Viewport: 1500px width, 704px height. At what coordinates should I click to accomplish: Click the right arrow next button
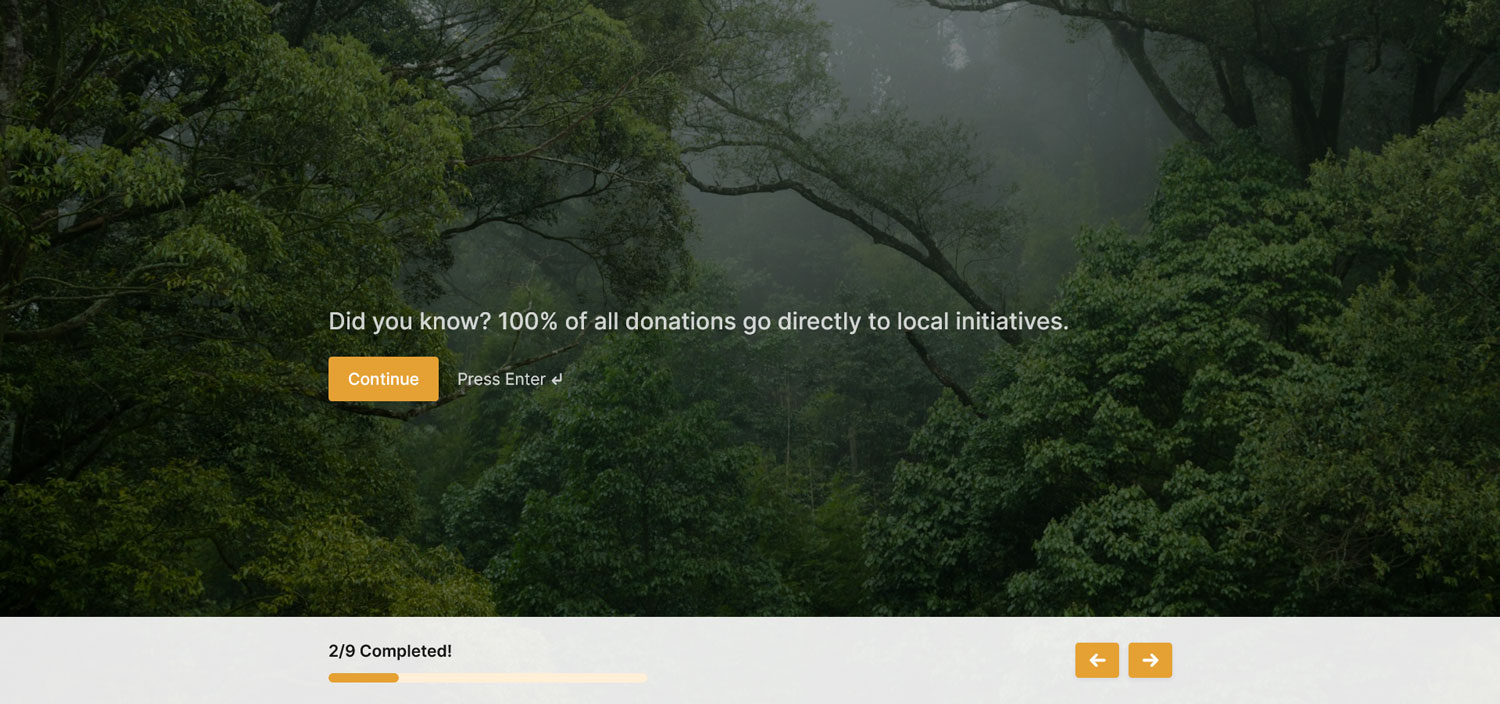coord(1150,660)
